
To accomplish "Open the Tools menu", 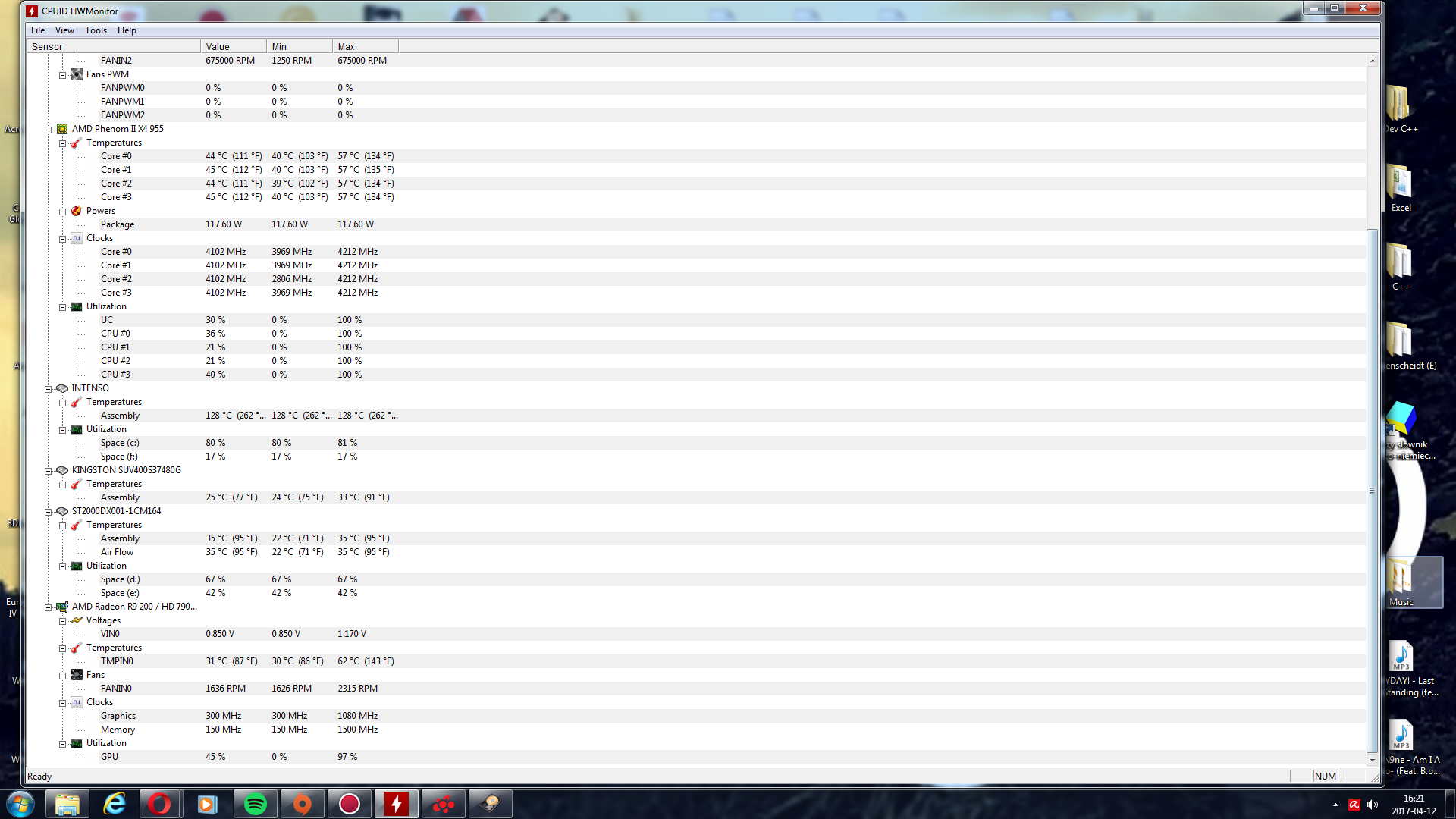I will [x=96, y=30].
